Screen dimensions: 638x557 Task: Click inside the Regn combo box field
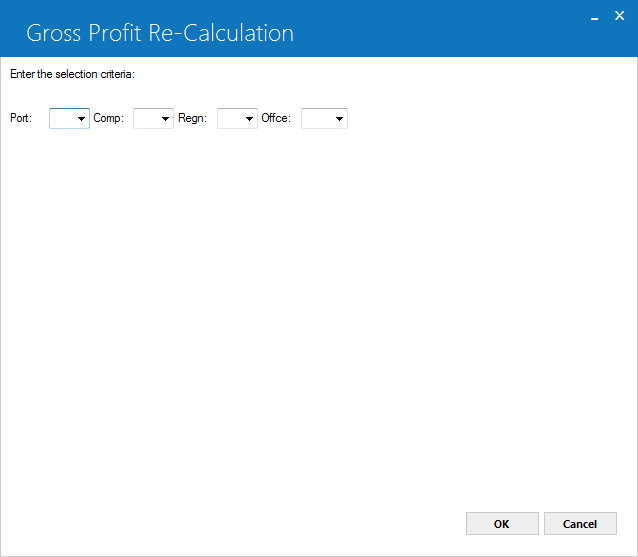coord(231,118)
